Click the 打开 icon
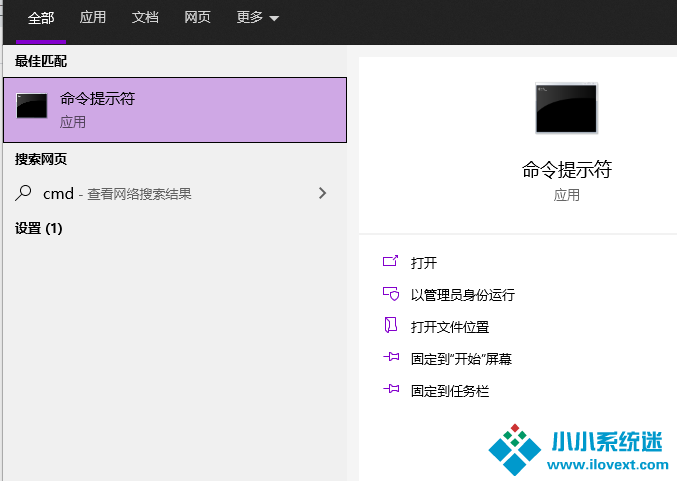 pyautogui.click(x=390, y=261)
